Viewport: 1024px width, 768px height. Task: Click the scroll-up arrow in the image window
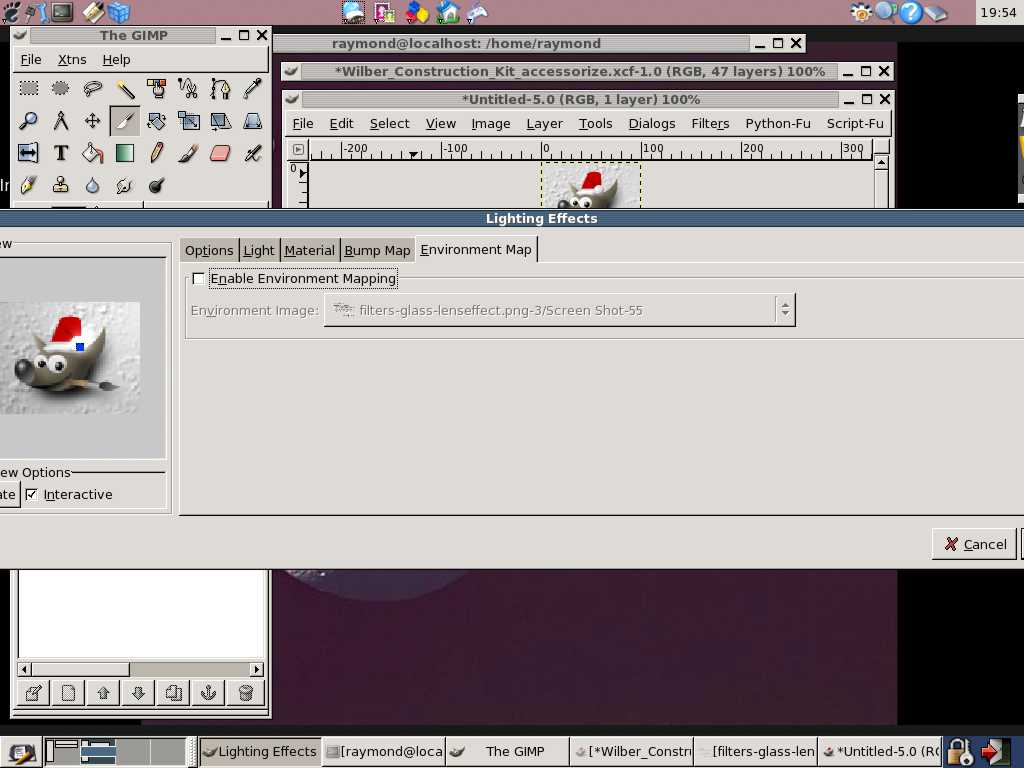click(x=881, y=163)
